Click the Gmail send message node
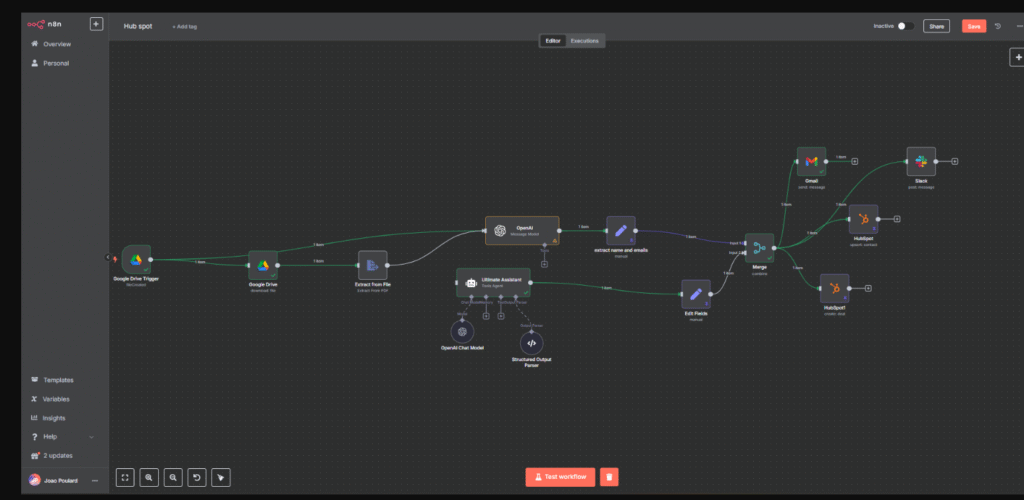Screen dimensions: 1024x500 (811, 161)
